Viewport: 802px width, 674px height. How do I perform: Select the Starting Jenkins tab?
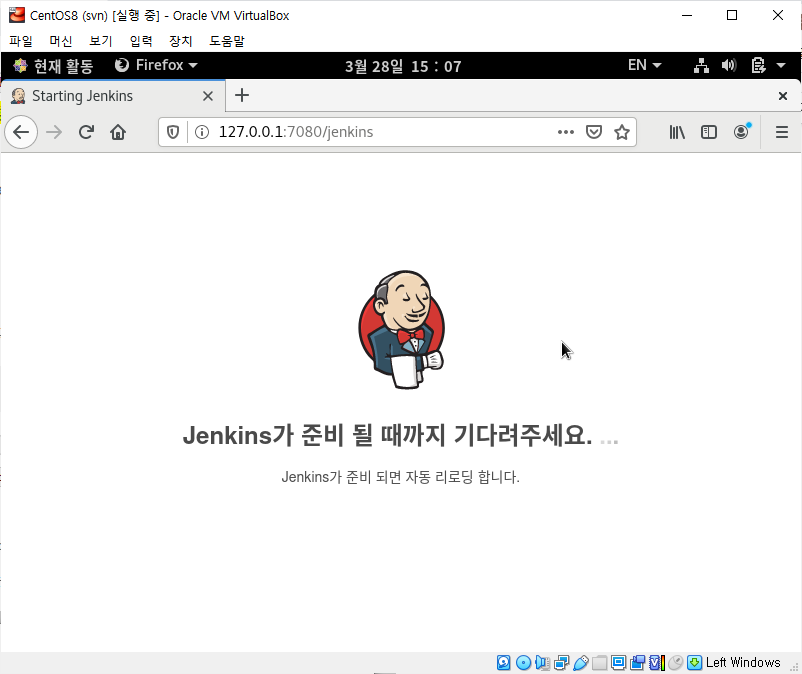pyautogui.click(x=113, y=96)
